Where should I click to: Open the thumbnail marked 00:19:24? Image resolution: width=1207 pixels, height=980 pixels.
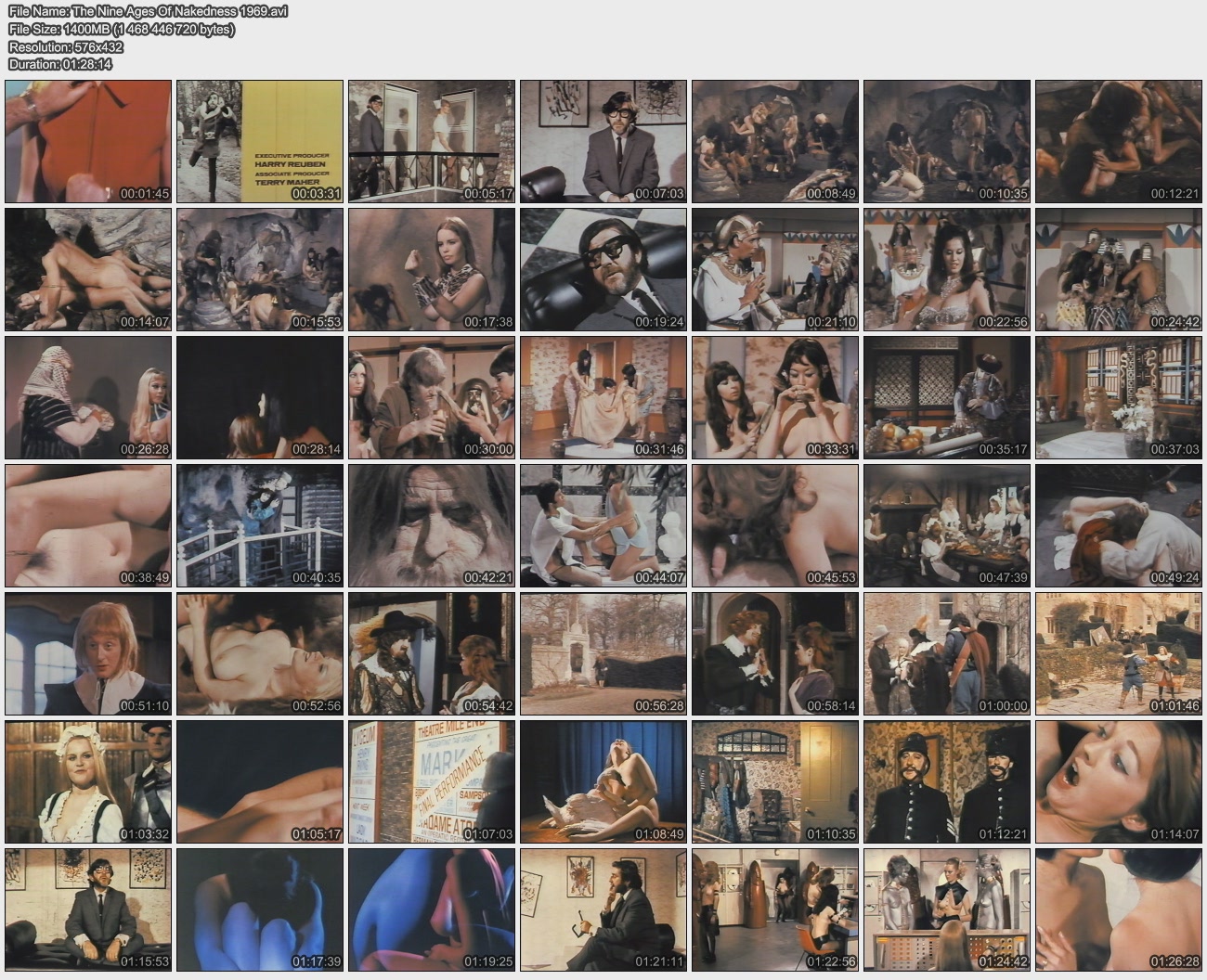pyautogui.click(x=603, y=269)
